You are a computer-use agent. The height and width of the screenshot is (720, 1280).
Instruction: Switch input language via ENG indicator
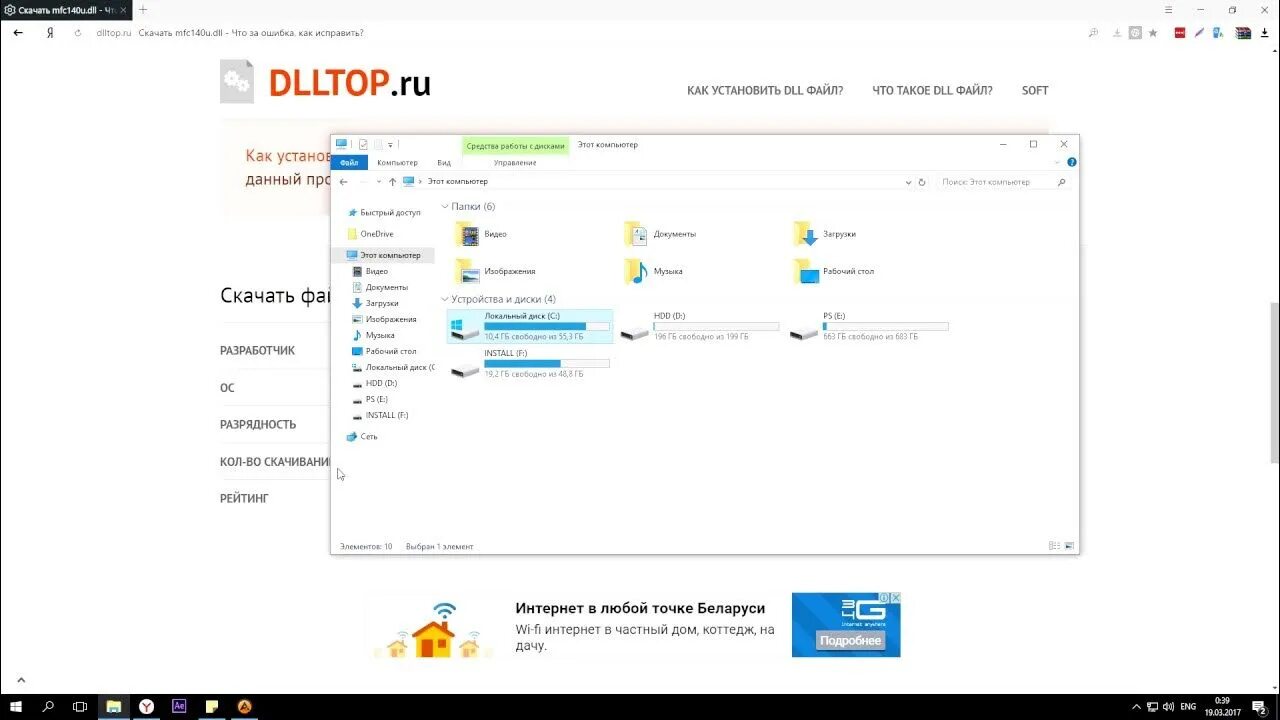[1188, 707]
